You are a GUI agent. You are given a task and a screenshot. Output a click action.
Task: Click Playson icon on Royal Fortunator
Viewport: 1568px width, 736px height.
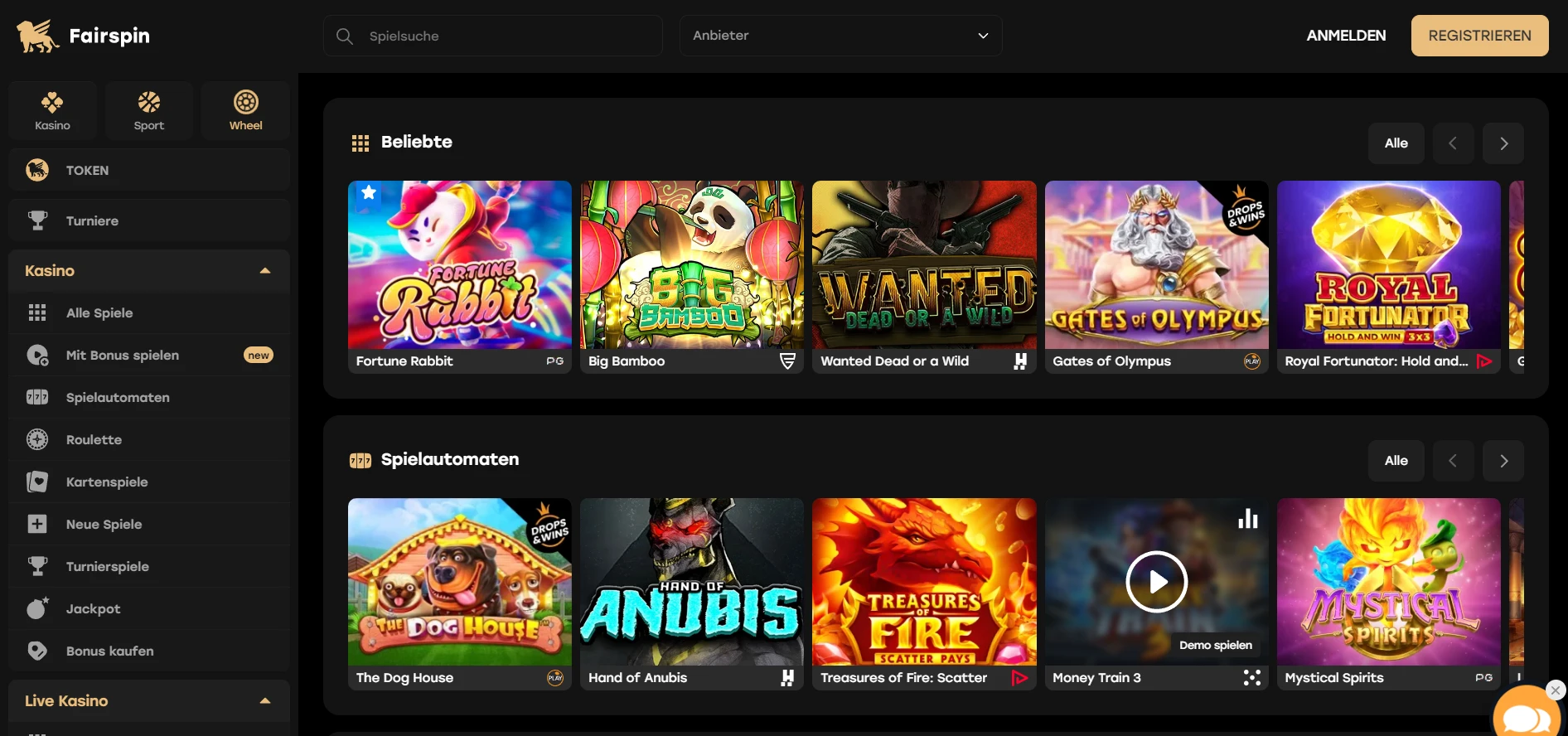[1484, 361]
